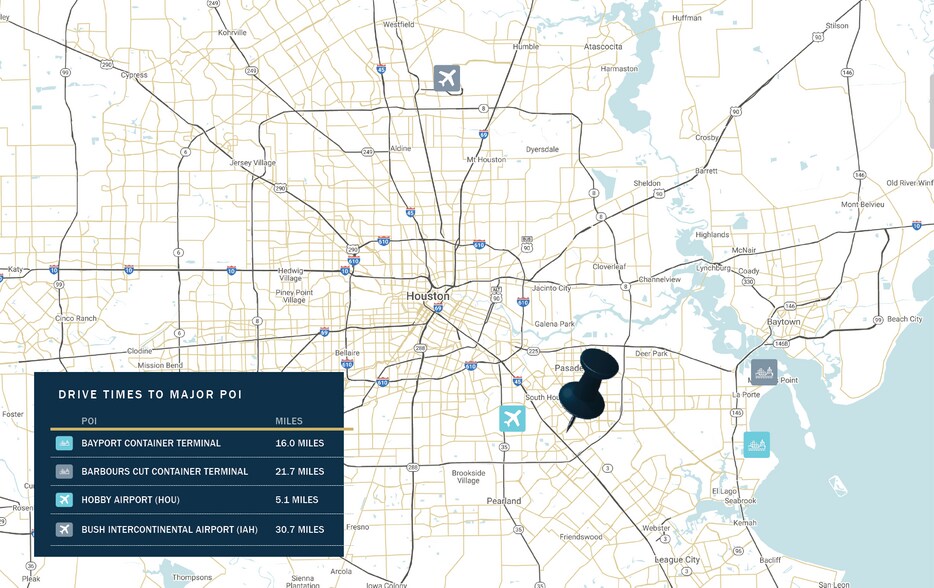Click the MILES column header
Screen dimensions: 934x588
pos(289,421)
